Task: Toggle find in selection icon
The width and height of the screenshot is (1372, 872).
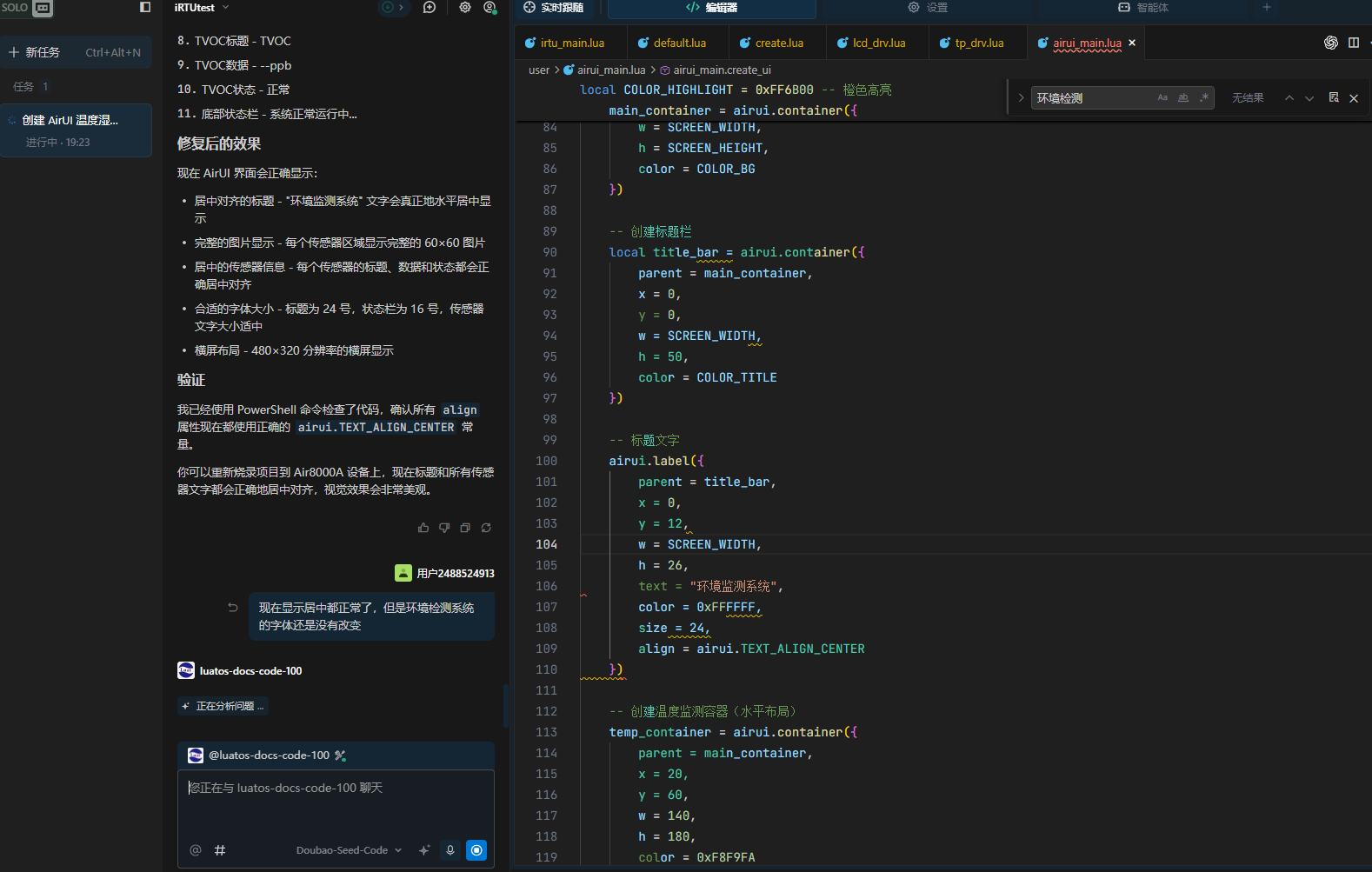Action: click(x=1334, y=98)
